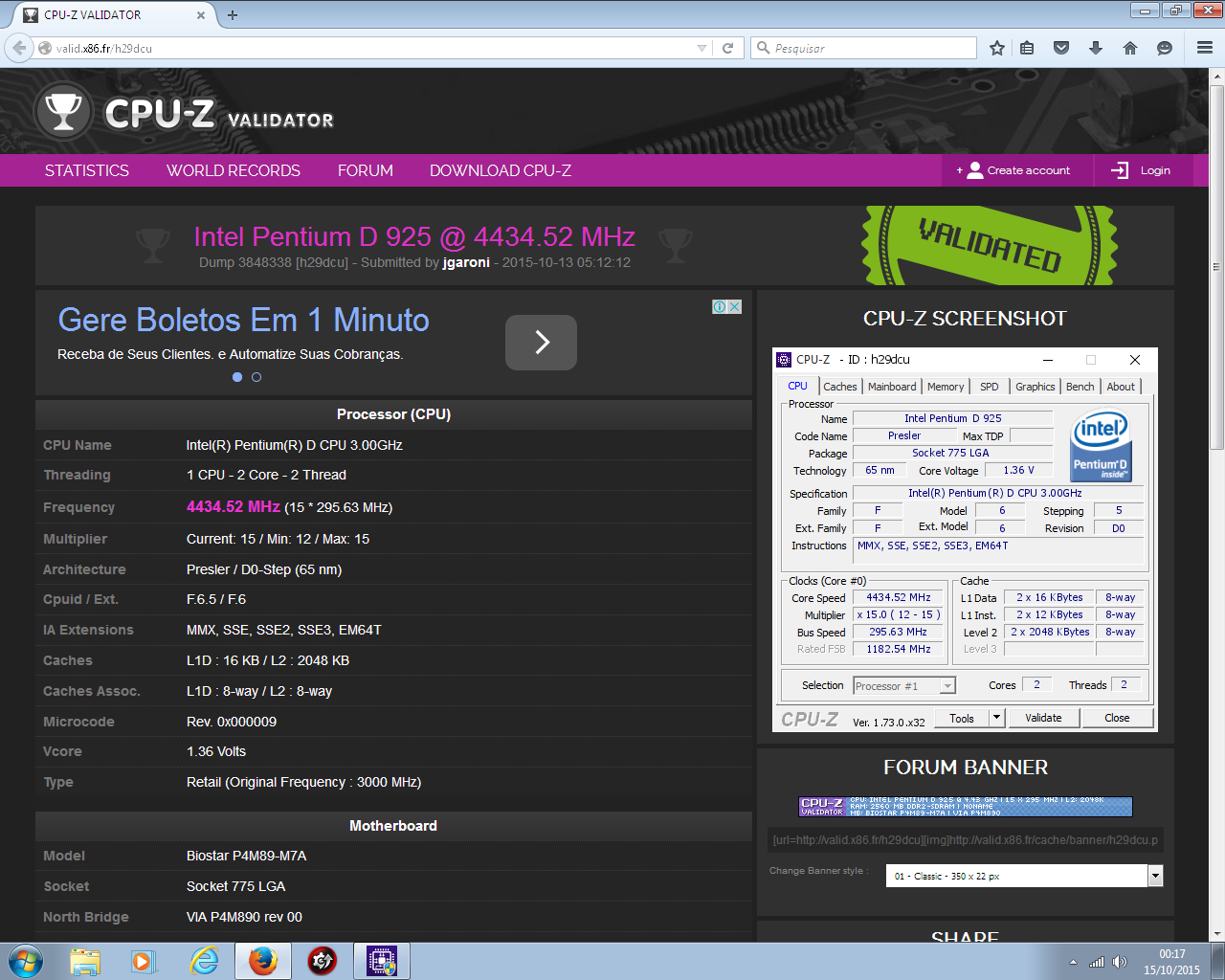Click the VALIDATED badge
This screenshot has width=1225, height=980.
[x=990, y=246]
